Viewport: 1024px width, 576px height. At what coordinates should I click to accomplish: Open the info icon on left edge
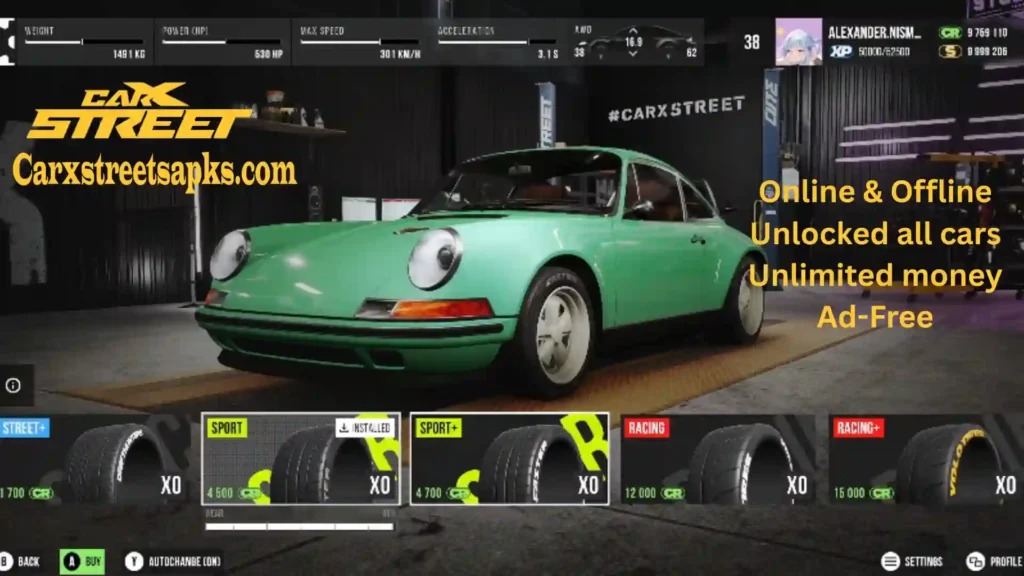[x=13, y=385]
